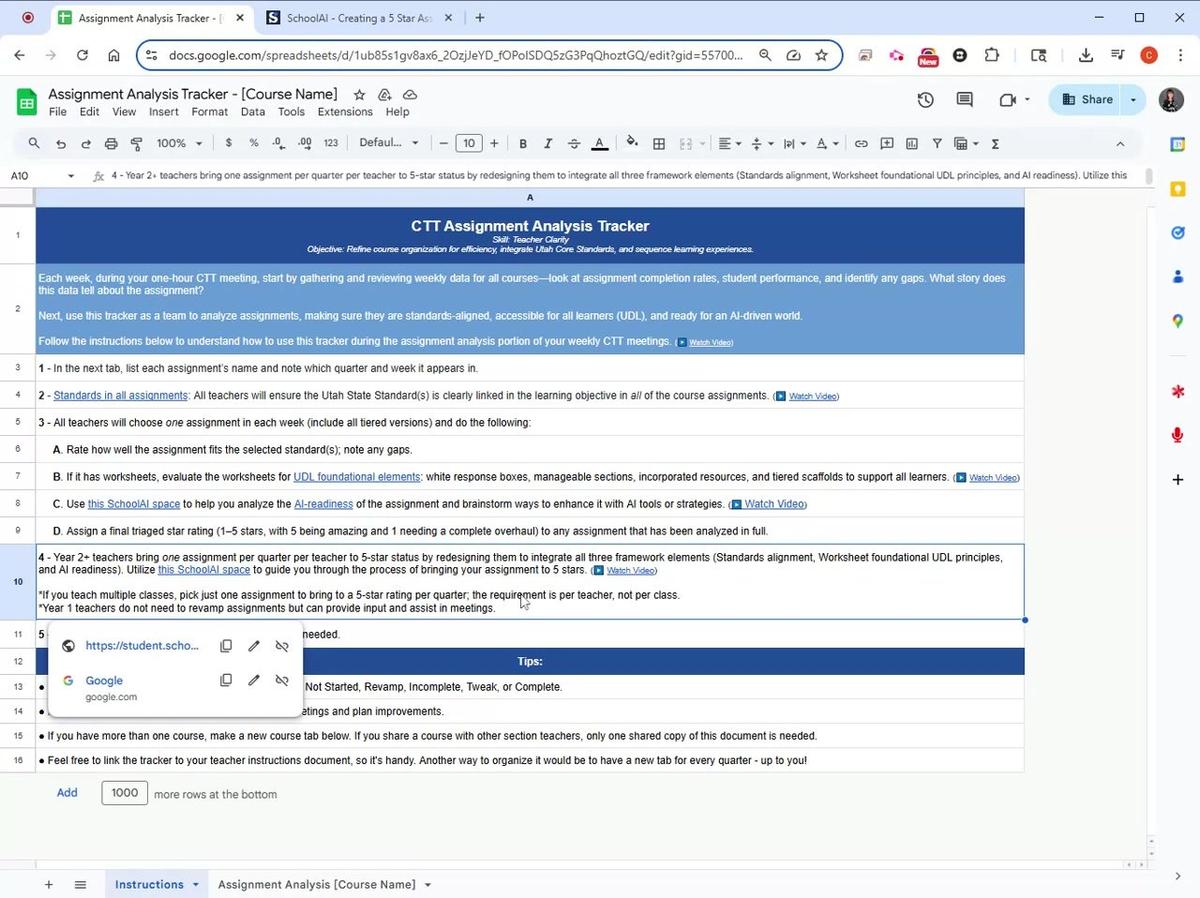Open the UDL foundational elements link
The width and height of the screenshot is (1200, 898).
356,477
